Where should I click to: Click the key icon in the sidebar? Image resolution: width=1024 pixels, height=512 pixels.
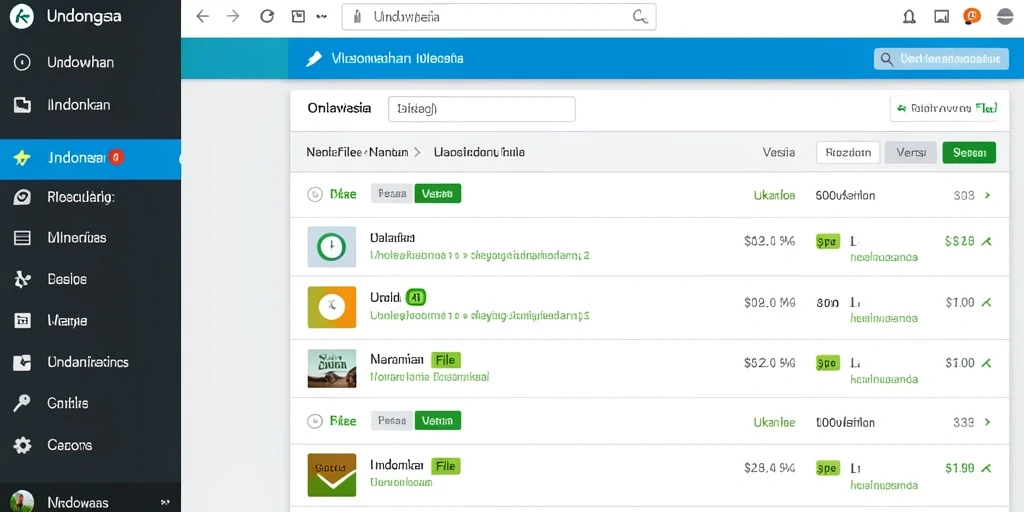(x=22, y=404)
